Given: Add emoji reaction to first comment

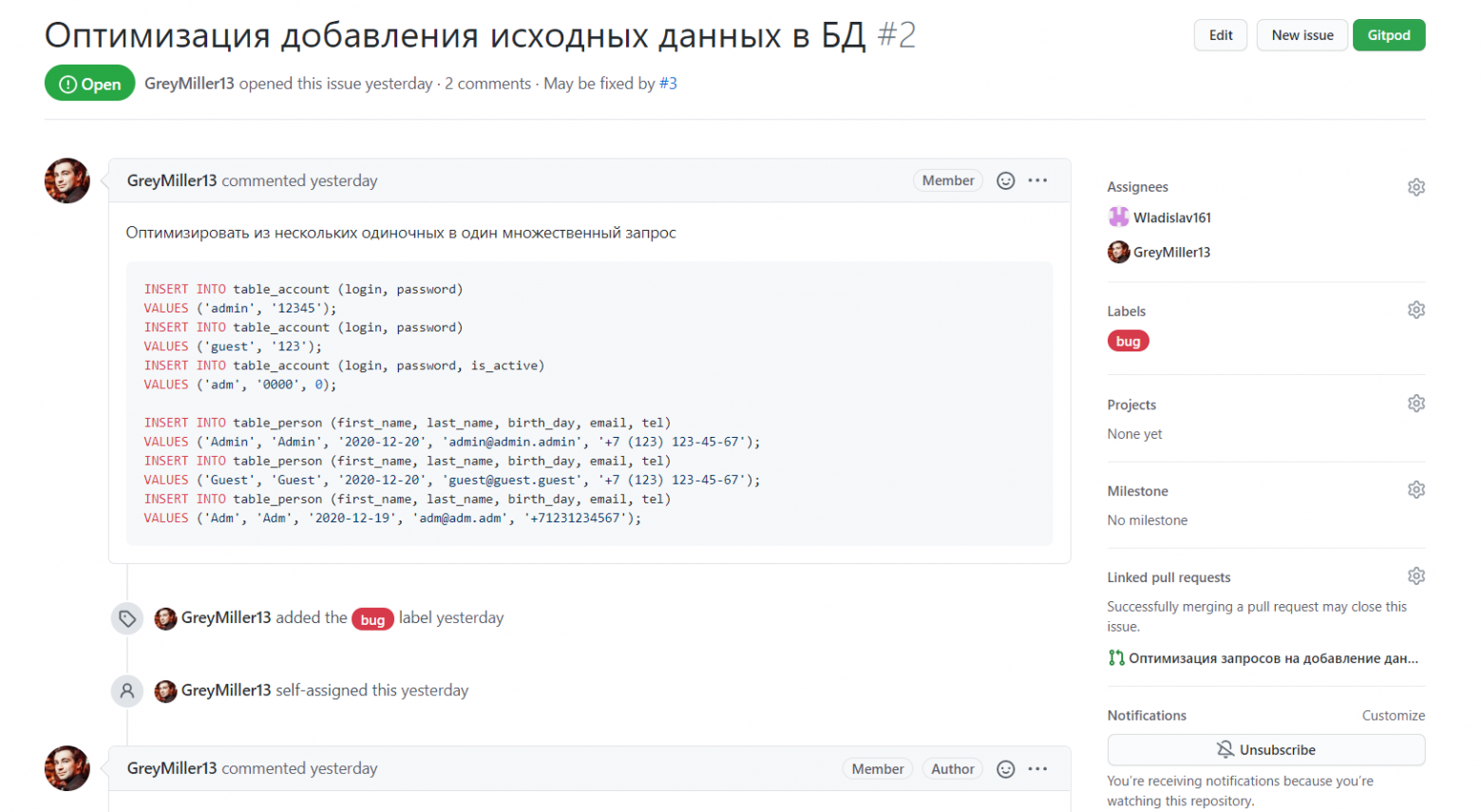Looking at the screenshot, I should [x=1005, y=180].
